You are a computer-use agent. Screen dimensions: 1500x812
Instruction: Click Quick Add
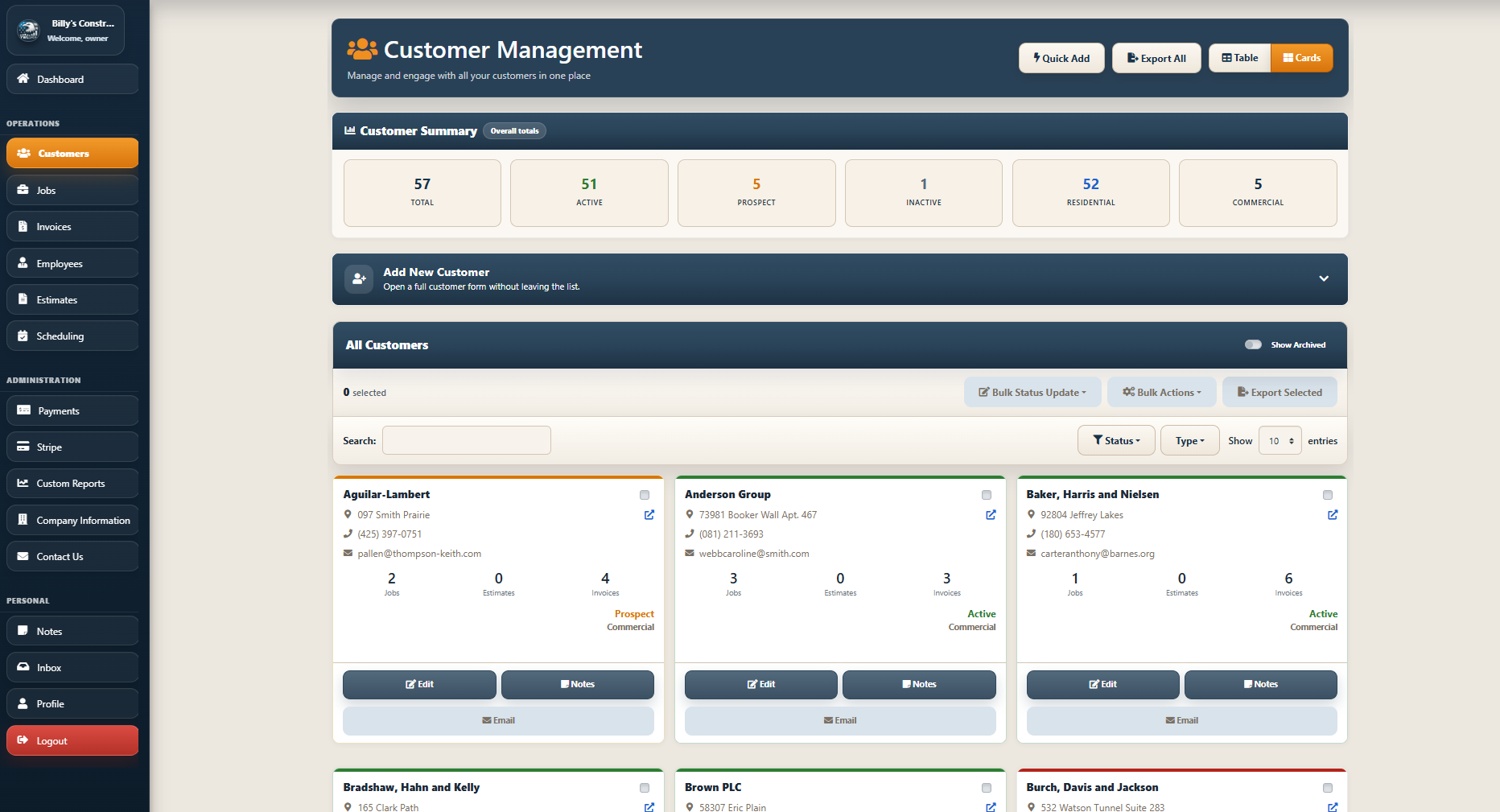[x=1061, y=57]
